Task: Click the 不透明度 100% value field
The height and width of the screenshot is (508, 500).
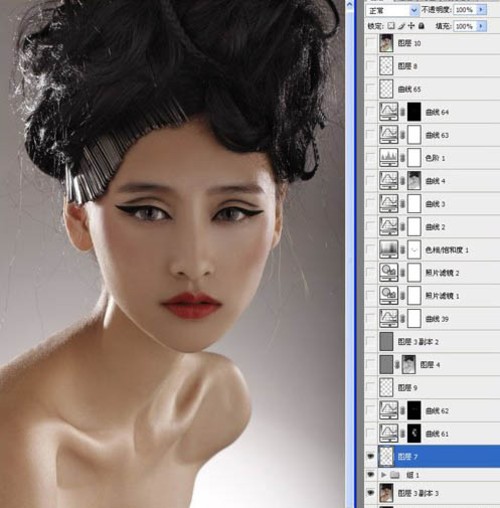Action: click(465, 10)
